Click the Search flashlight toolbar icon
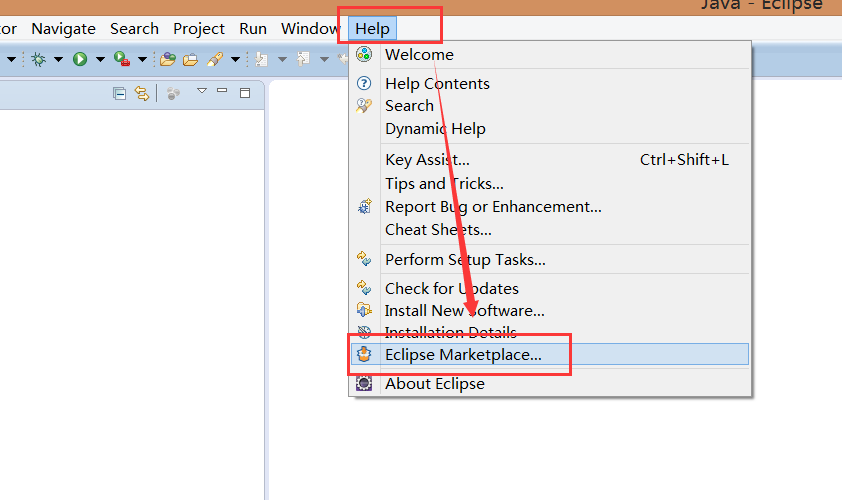The image size is (842, 500). (214, 59)
